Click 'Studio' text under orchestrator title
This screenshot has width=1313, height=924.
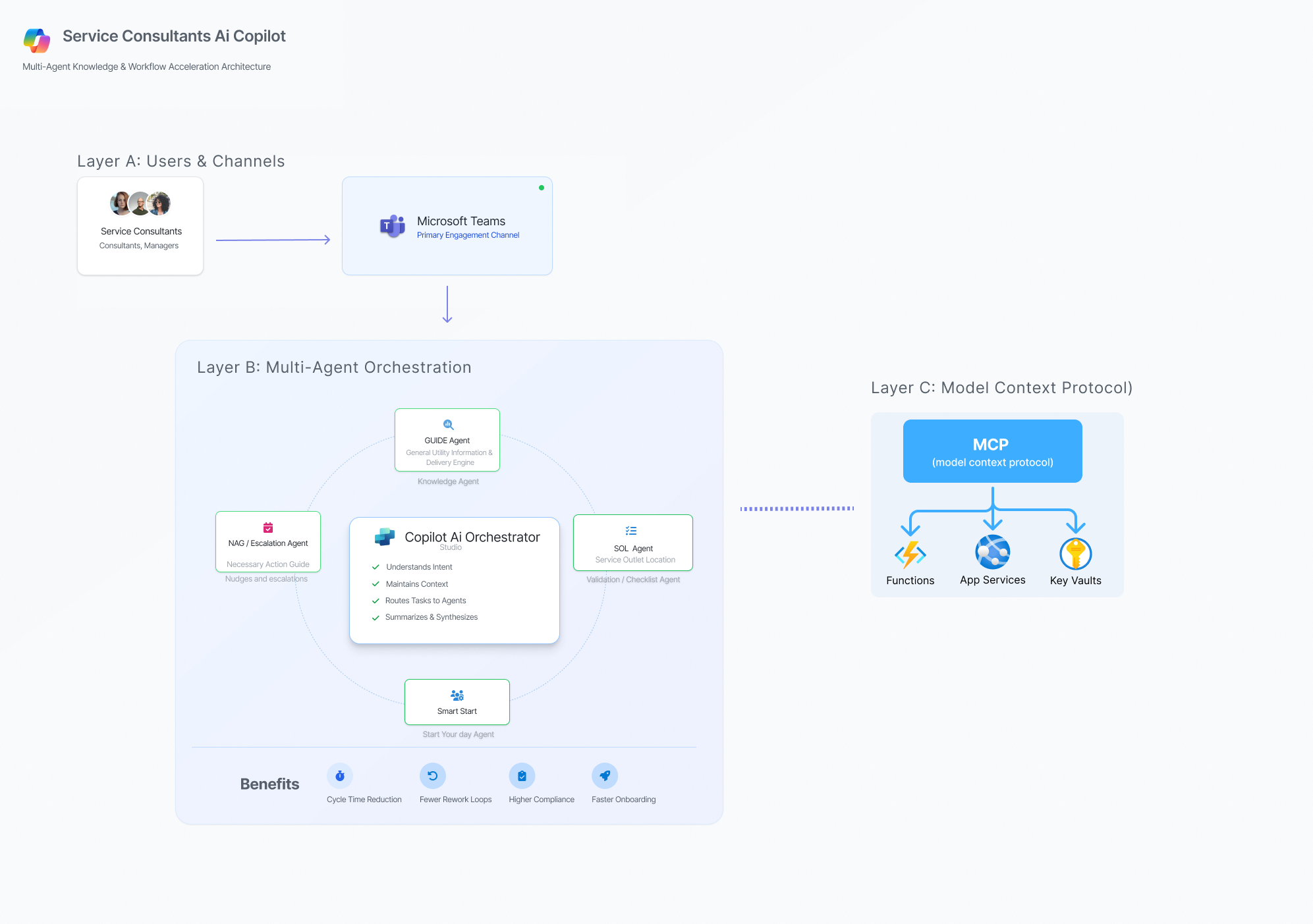[451, 547]
